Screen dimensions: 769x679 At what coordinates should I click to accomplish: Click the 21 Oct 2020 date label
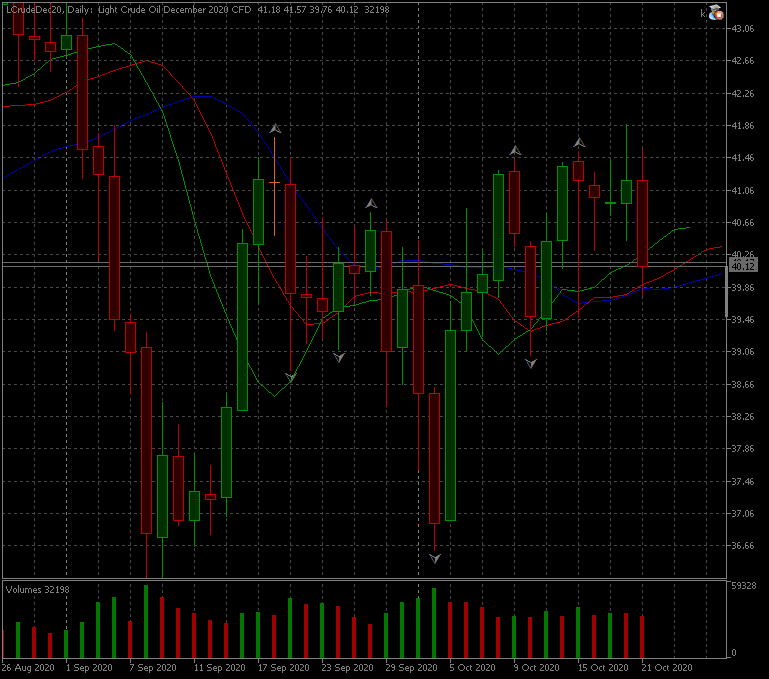(x=667, y=667)
